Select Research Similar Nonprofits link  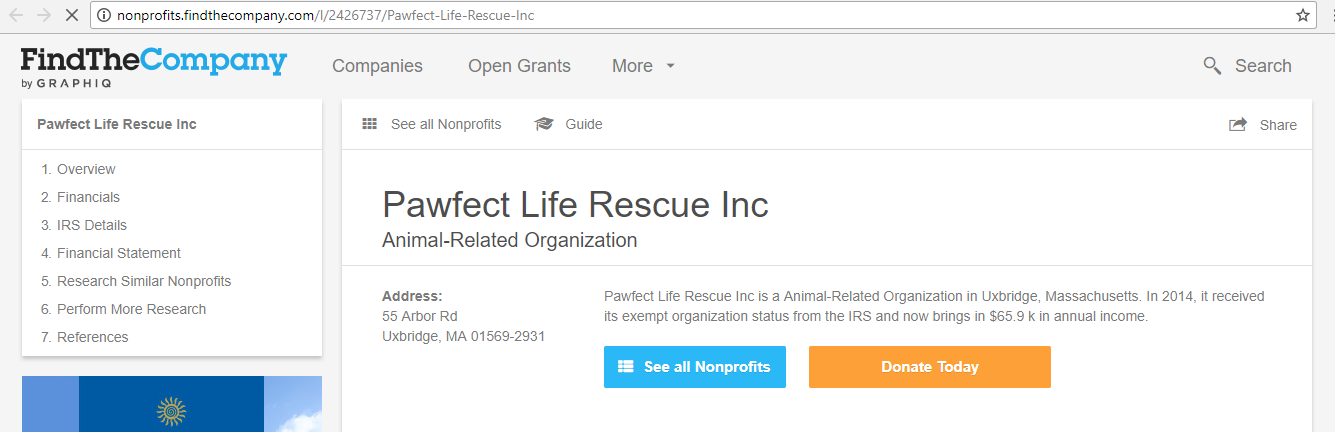pyautogui.click(x=143, y=281)
